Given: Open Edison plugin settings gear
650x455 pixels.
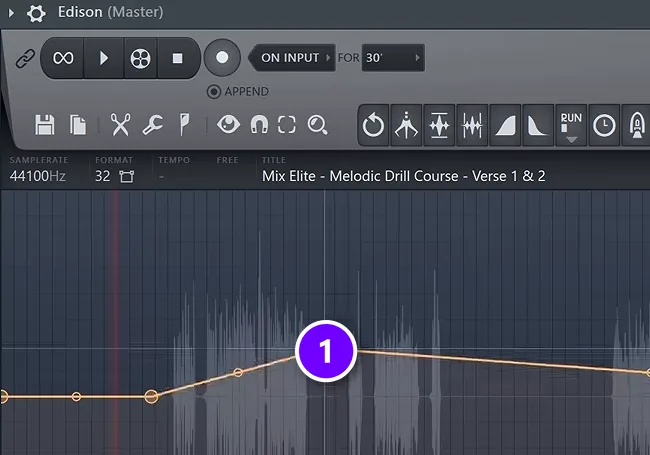Looking at the screenshot, I should [36, 13].
